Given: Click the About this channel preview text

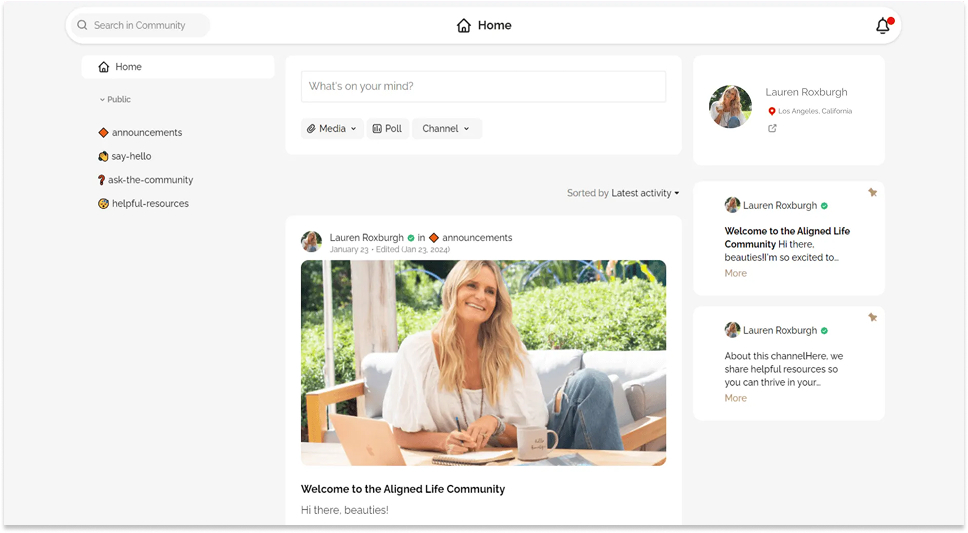Looking at the screenshot, I should coord(783,369).
